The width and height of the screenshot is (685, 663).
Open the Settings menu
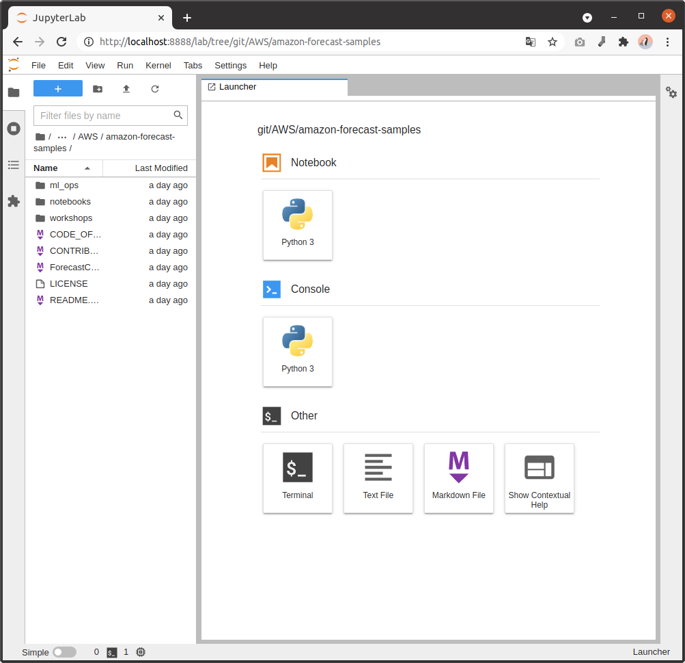pyautogui.click(x=230, y=66)
